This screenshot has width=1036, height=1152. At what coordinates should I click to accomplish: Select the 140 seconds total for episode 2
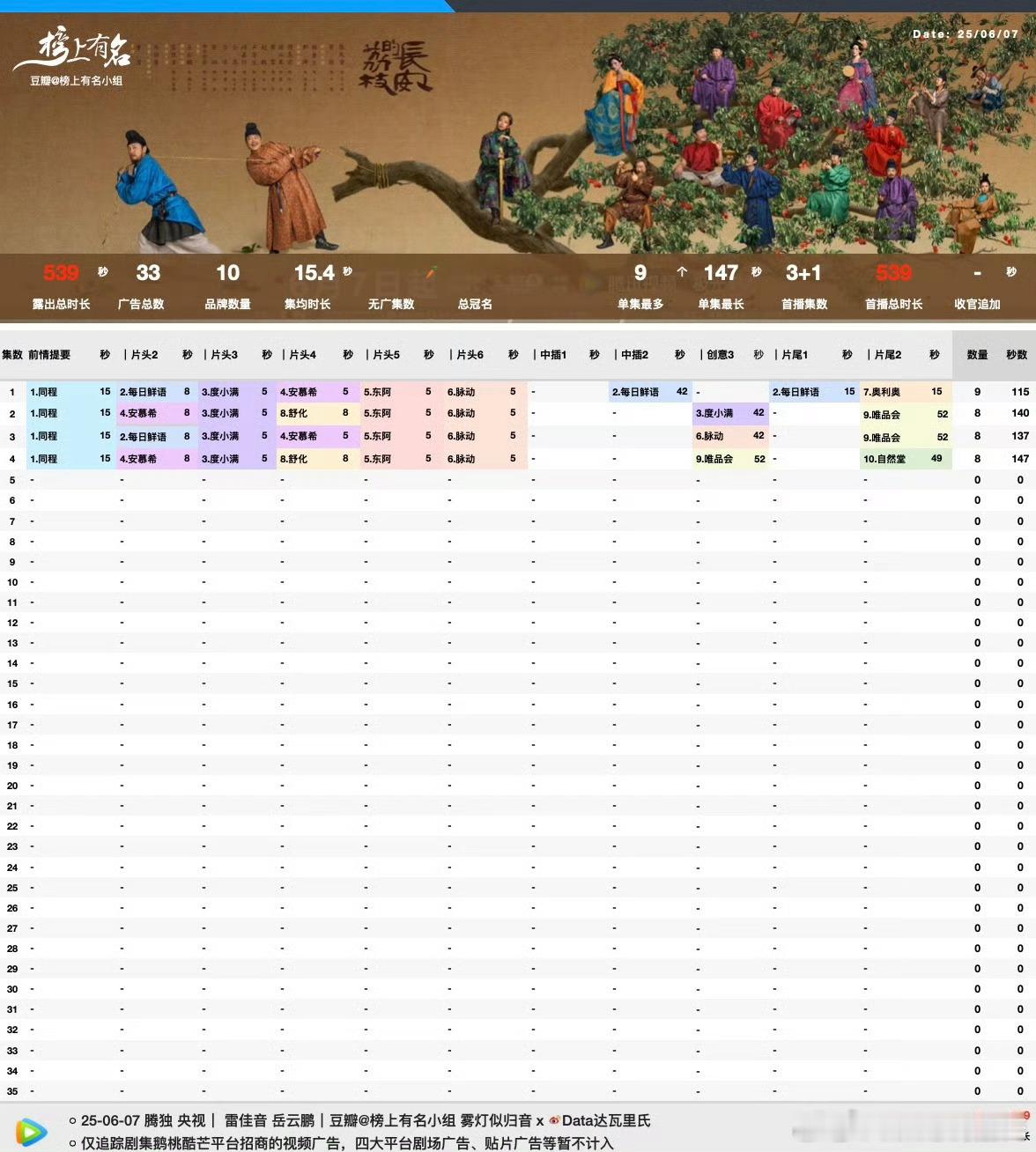pyautogui.click(x=1020, y=413)
